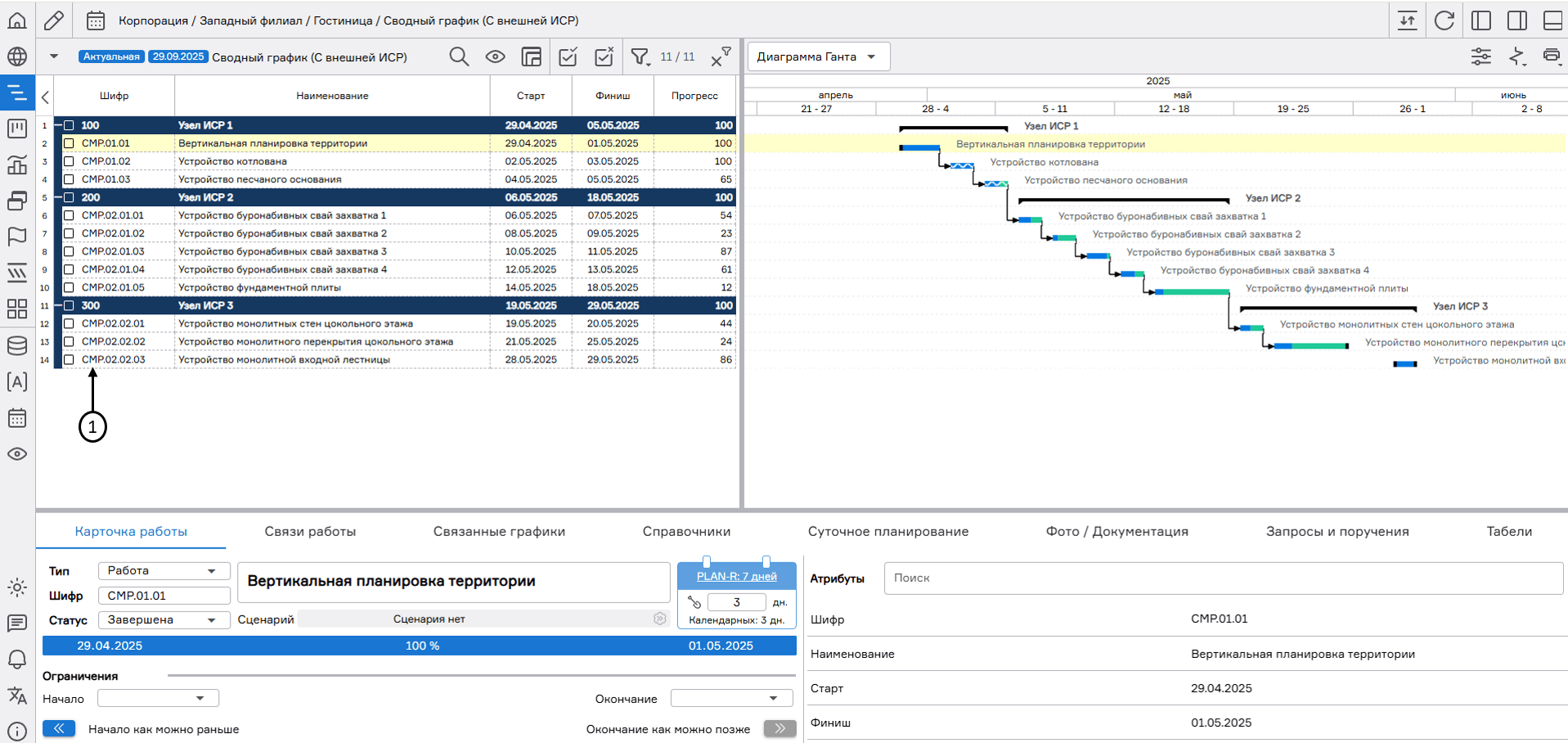Open the notifications bell icon in sidebar

pos(17,659)
